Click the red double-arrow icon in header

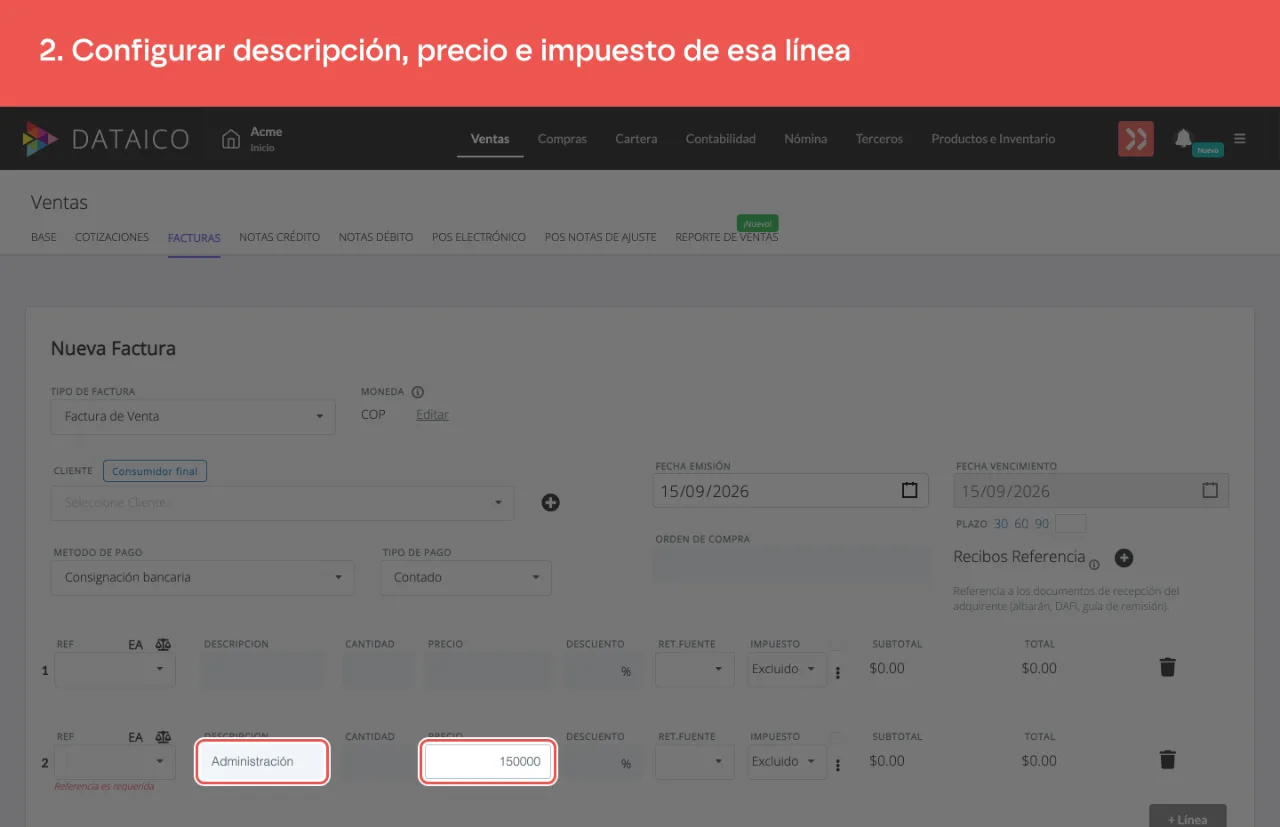coord(1136,139)
